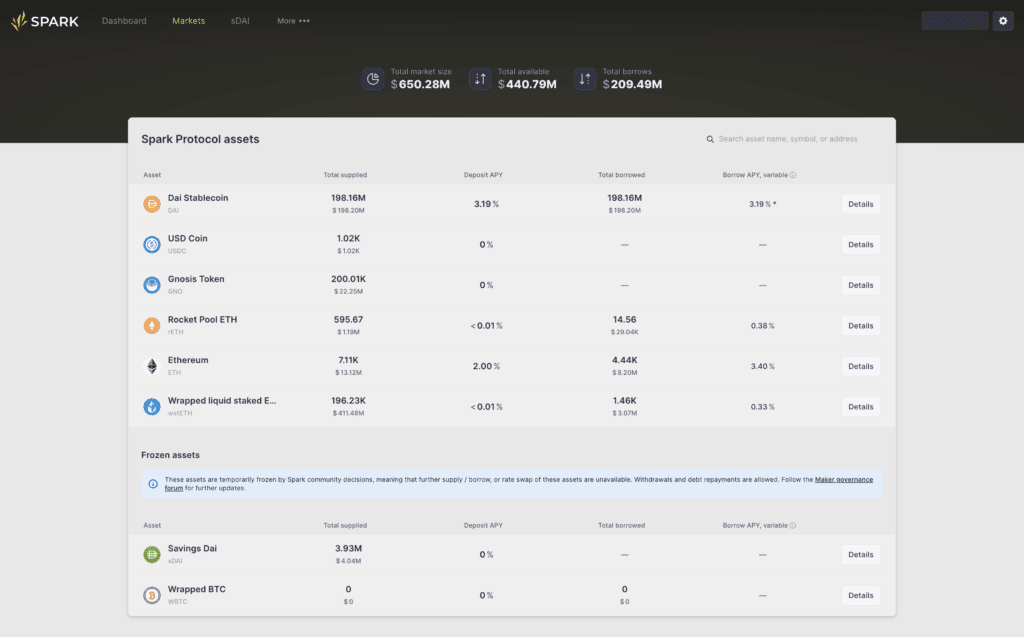The height and width of the screenshot is (637, 1024).
Task: Click the info icon in frozen assets notice
Action: tap(153, 483)
